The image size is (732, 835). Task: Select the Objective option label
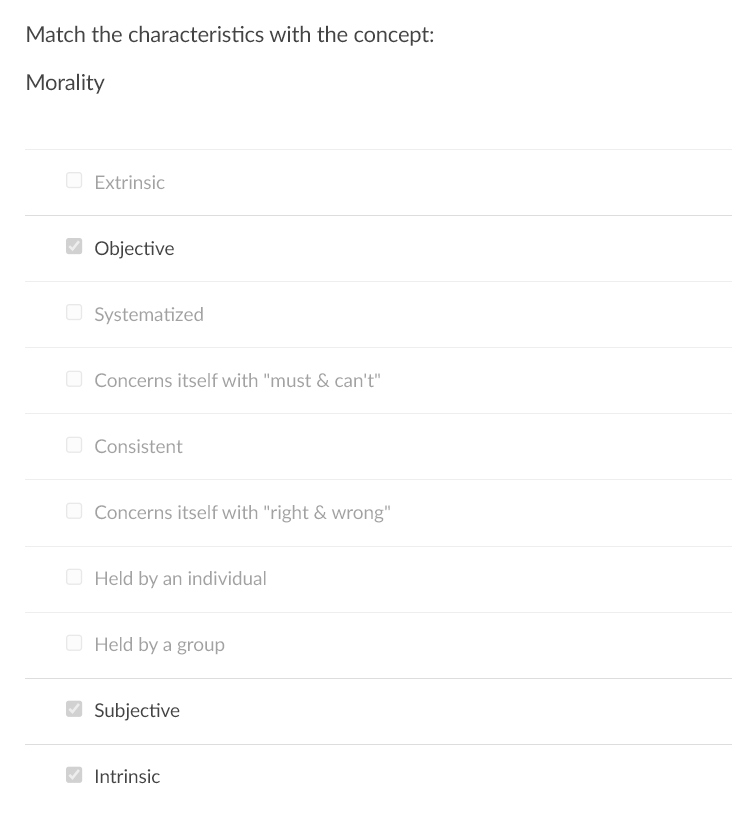(x=134, y=248)
